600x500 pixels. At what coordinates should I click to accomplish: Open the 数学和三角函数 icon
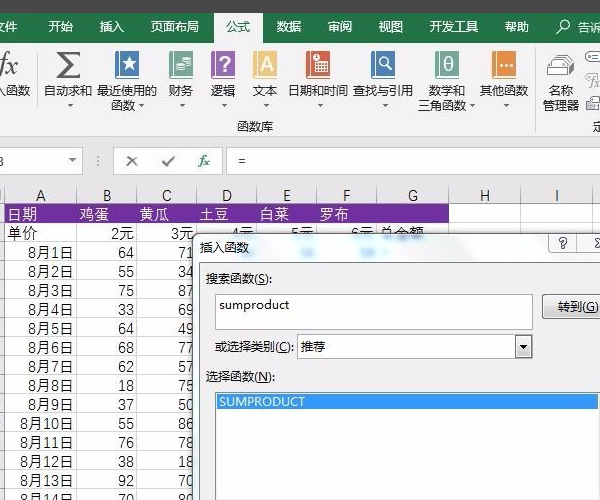click(447, 67)
